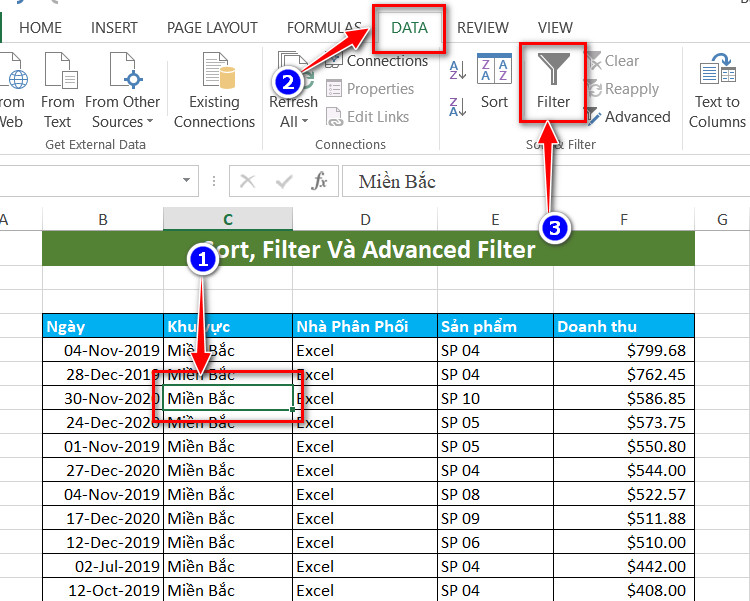Clear the current filter

[x=613, y=61]
